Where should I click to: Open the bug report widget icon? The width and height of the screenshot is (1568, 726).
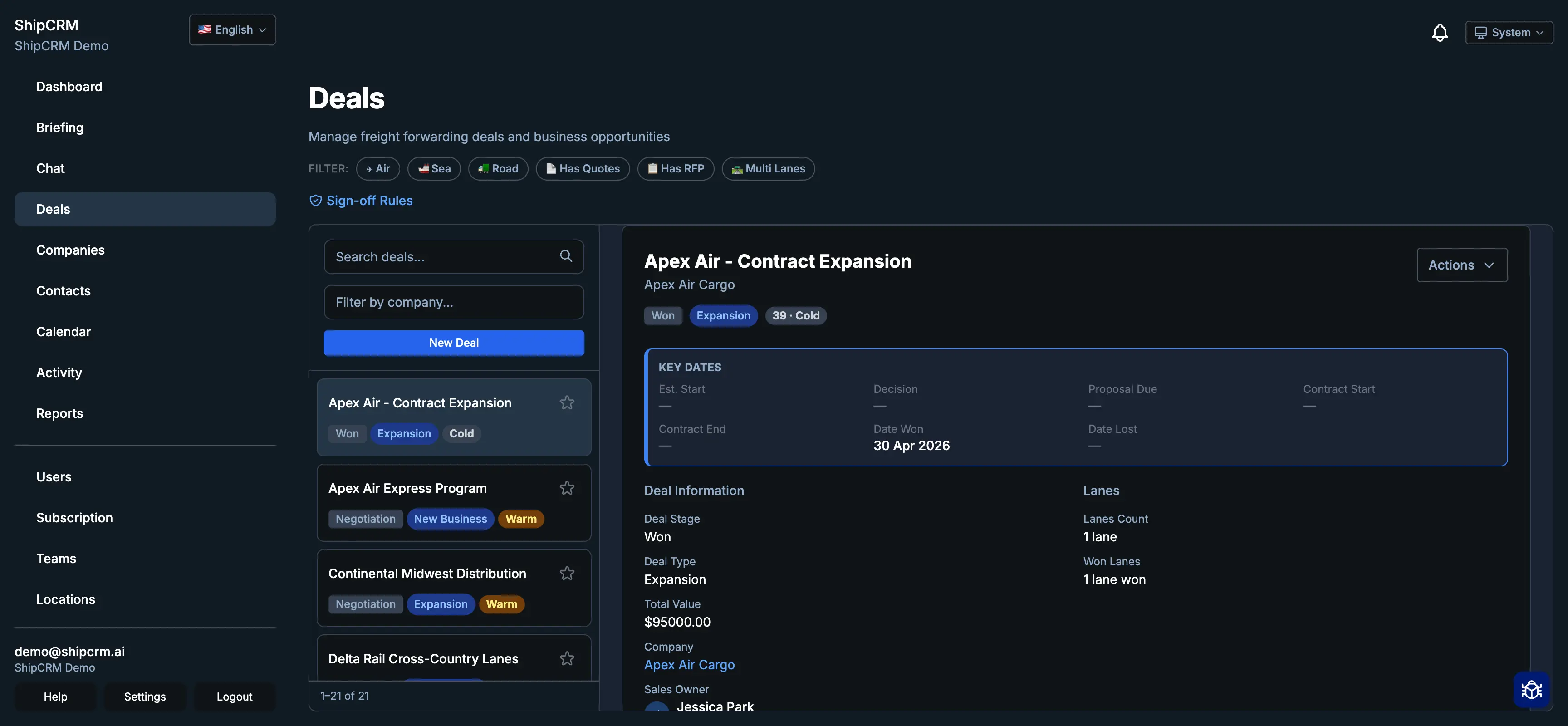point(1532,690)
